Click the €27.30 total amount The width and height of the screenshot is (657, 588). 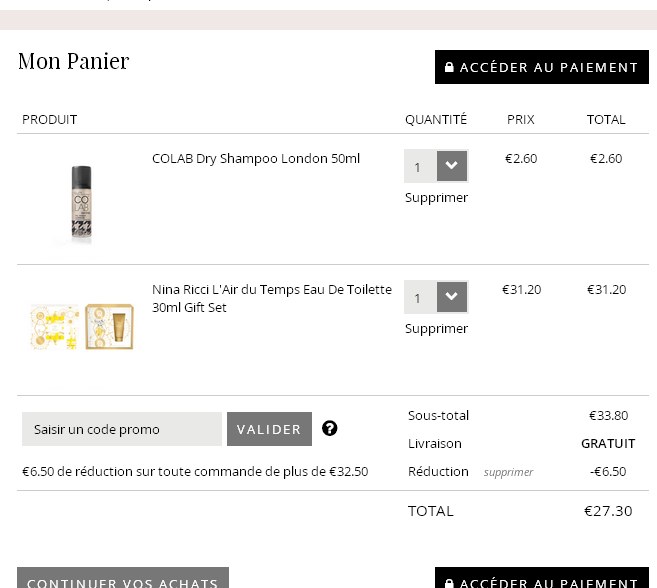pos(608,511)
